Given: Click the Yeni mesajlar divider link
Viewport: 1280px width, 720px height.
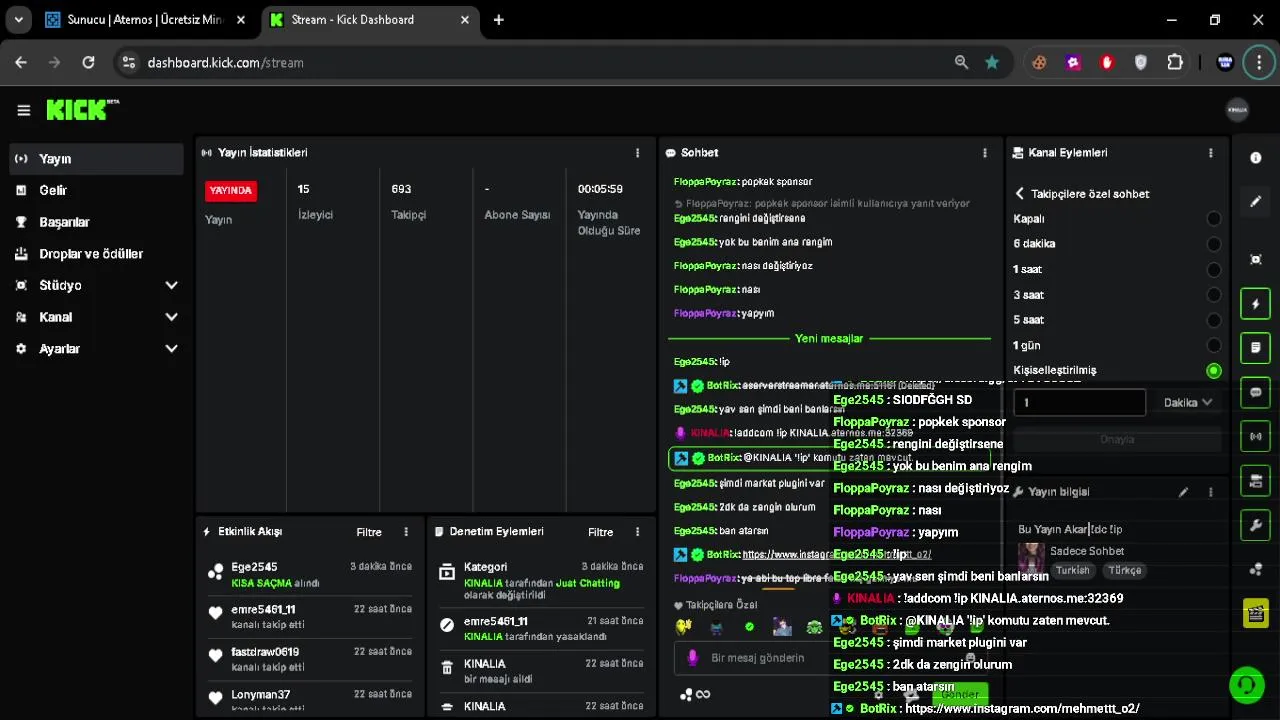Looking at the screenshot, I should [x=828, y=338].
